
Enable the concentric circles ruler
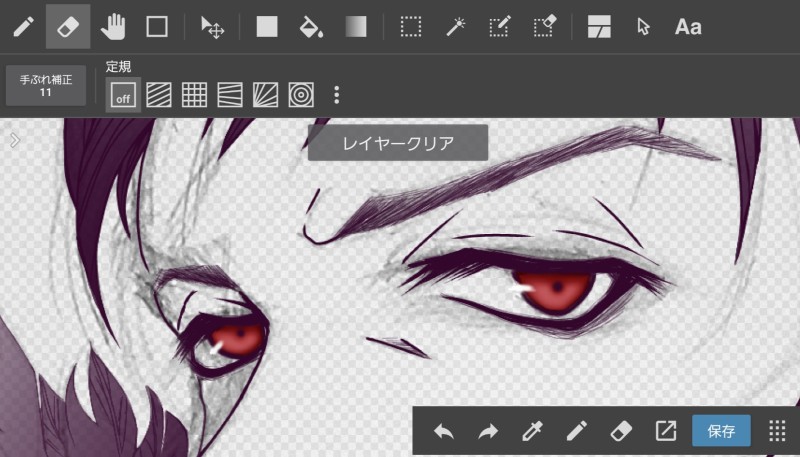(301, 95)
